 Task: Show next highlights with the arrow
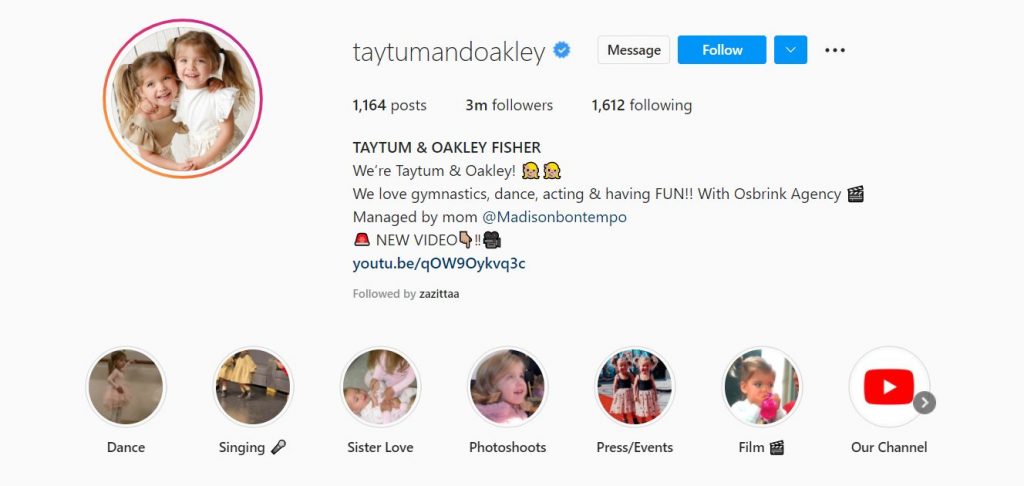(924, 402)
